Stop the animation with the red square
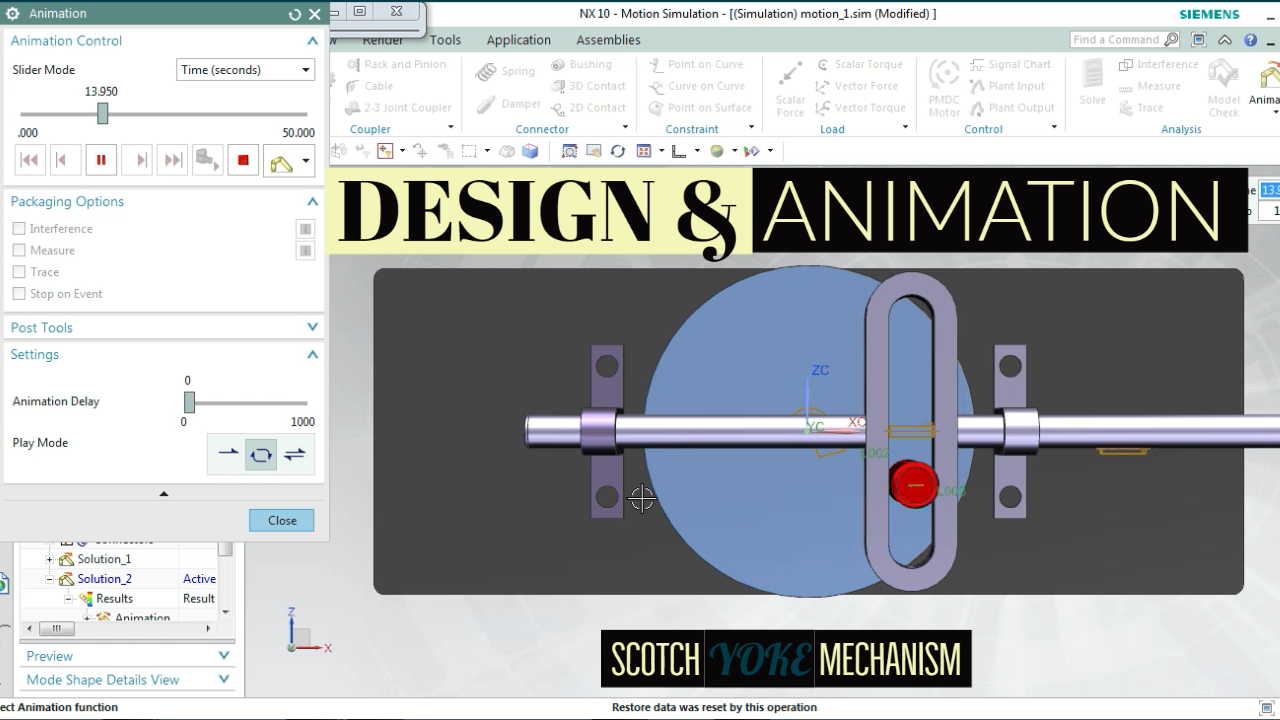 pyautogui.click(x=243, y=160)
